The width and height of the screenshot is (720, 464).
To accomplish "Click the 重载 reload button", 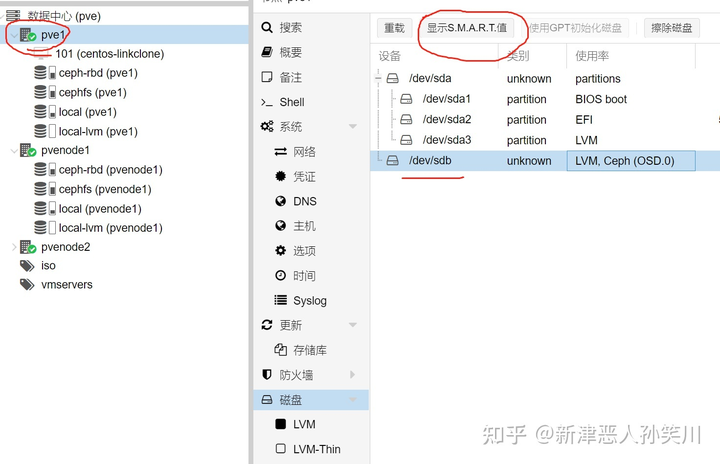I will 394,28.
